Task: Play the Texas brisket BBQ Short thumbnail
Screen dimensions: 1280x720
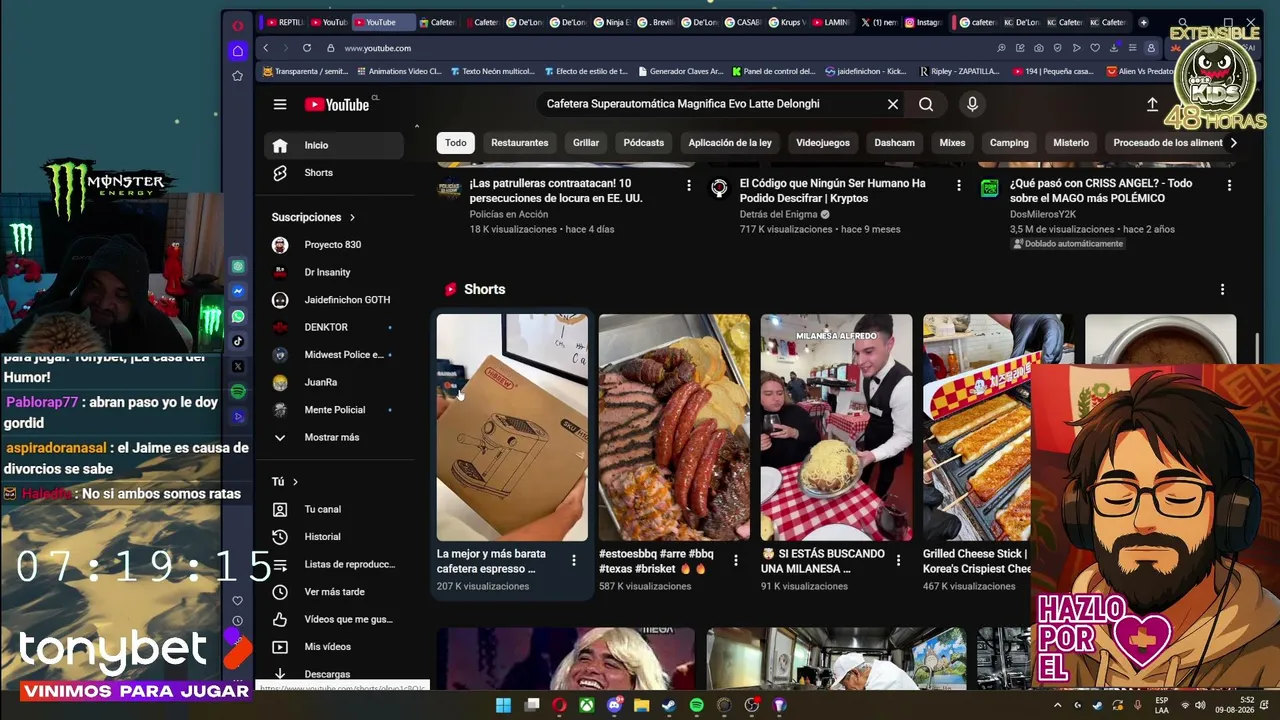Action: coord(674,427)
